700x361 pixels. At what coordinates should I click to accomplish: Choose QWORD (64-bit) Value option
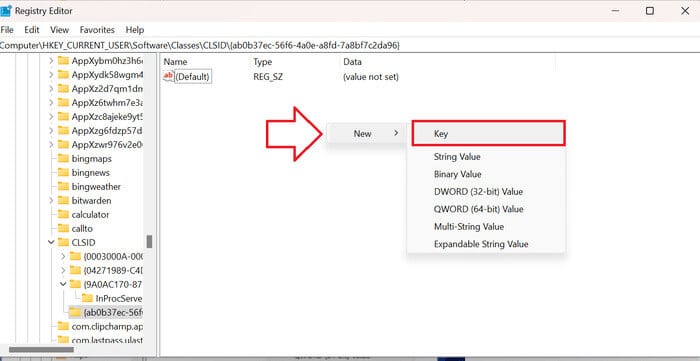[478, 209]
